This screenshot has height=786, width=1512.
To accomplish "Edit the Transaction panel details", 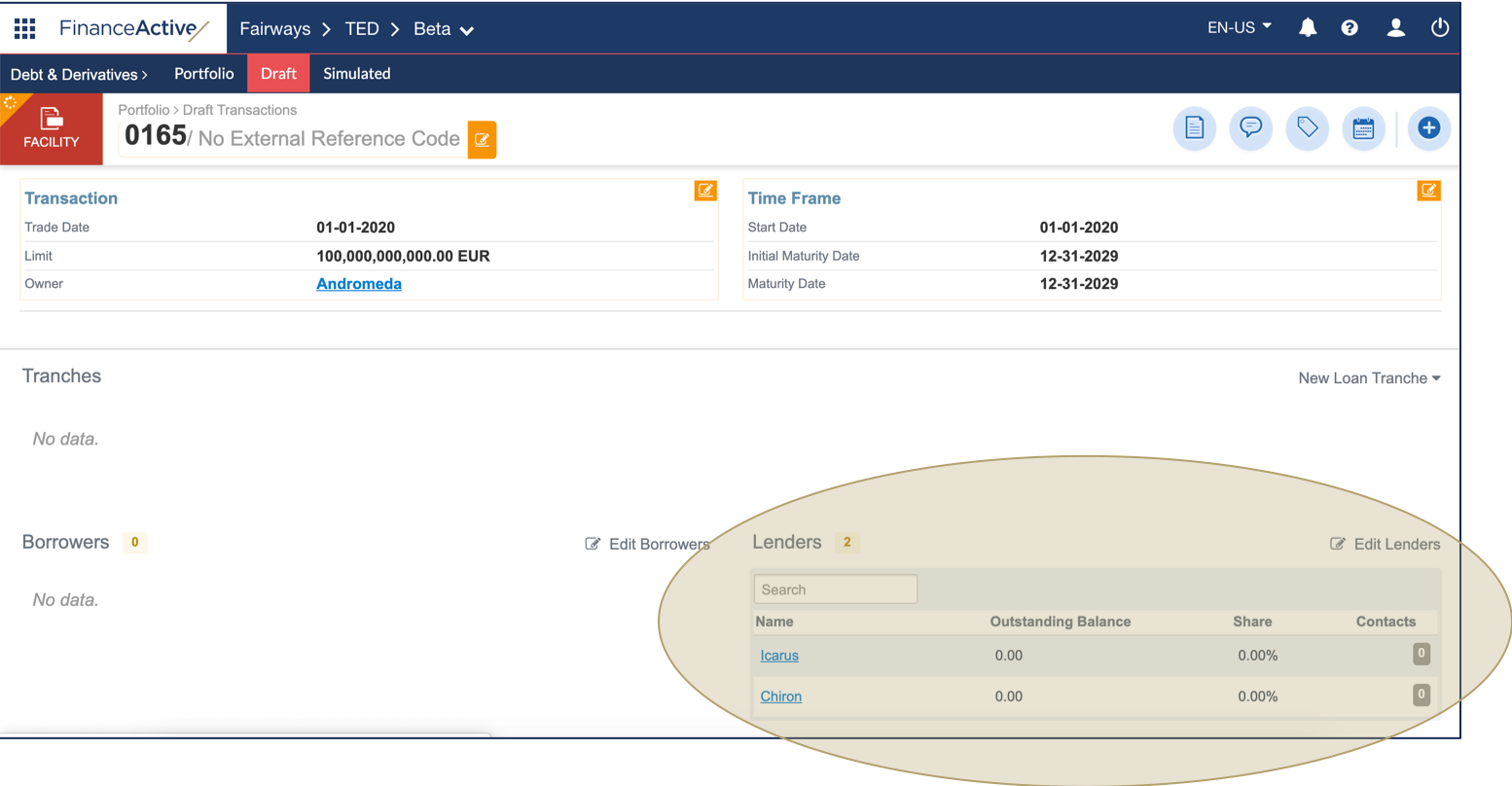I will pos(705,191).
